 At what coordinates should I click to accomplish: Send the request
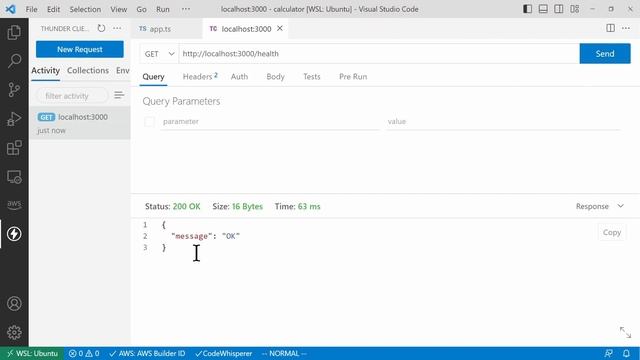[x=605, y=53]
